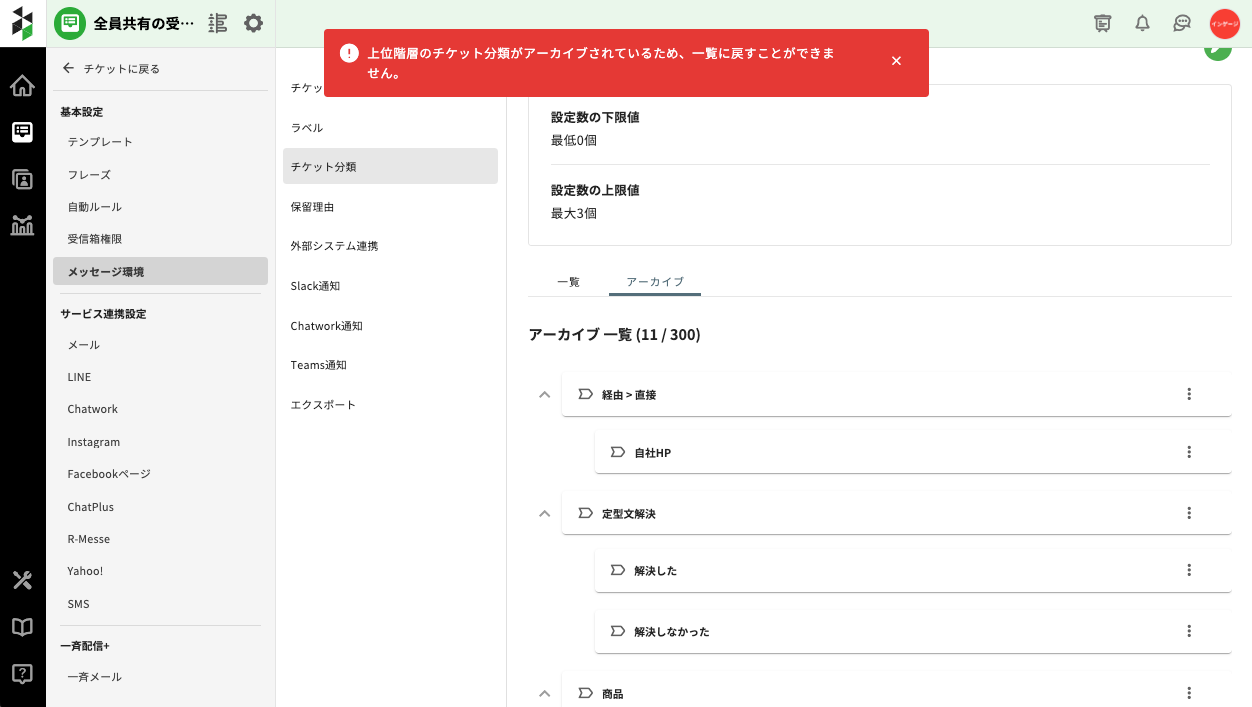Collapse the 経由 > 直接 archive group

click(544, 395)
